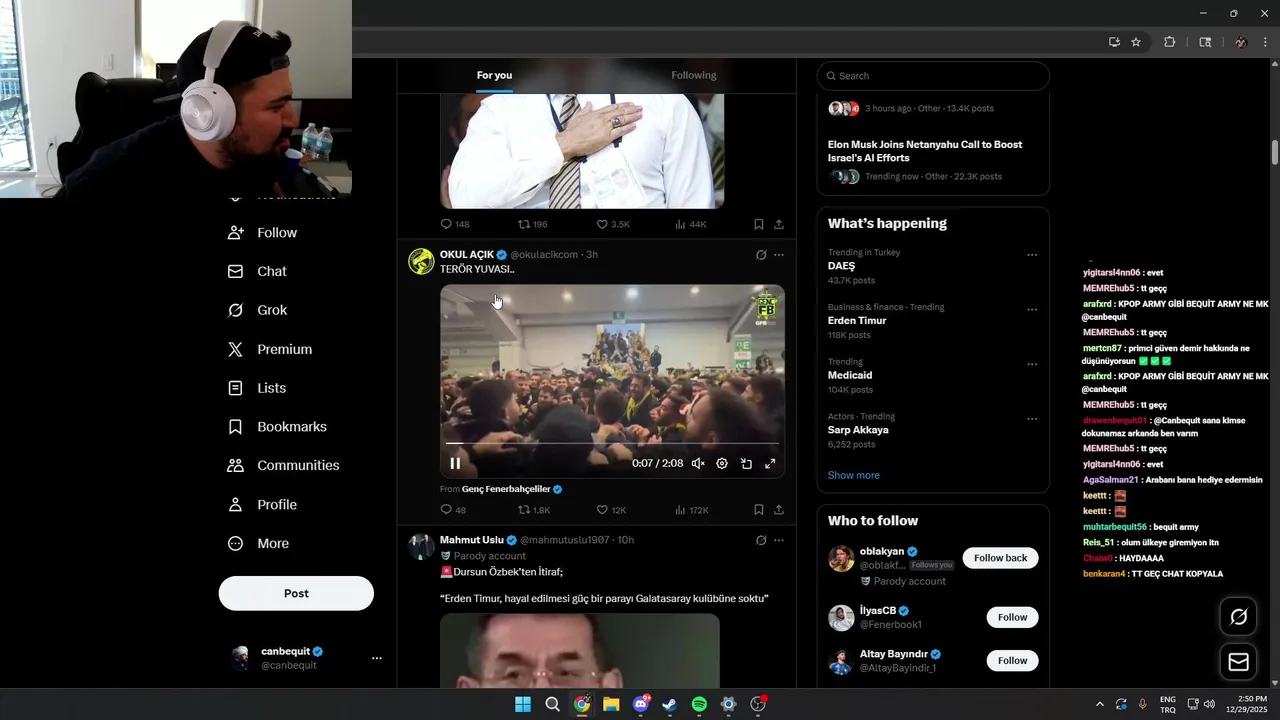The width and height of the screenshot is (1280, 720).
Task: Open OKUL AÇIK profile avatar
Action: click(x=421, y=261)
